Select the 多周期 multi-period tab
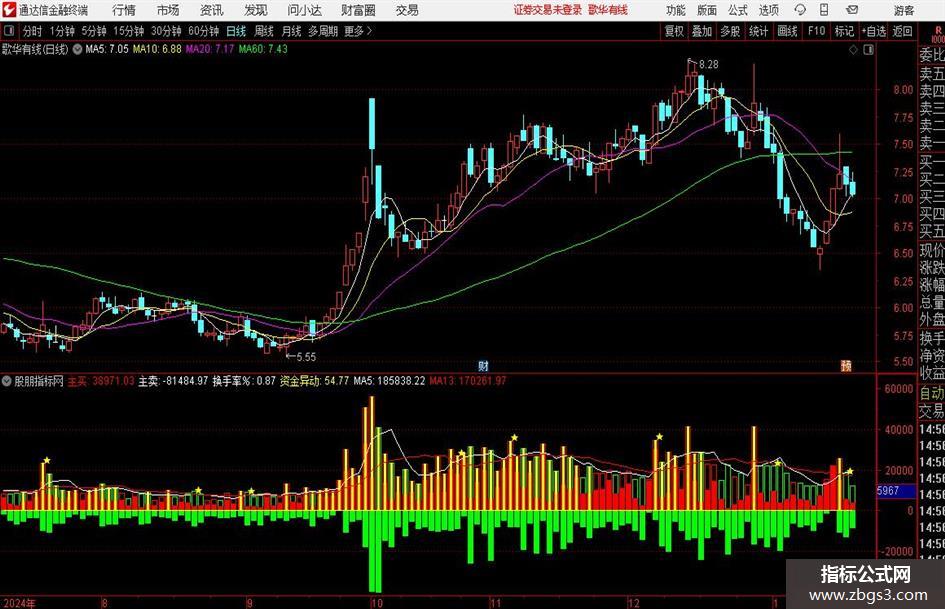The image size is (945, 609). pos(323,31)
